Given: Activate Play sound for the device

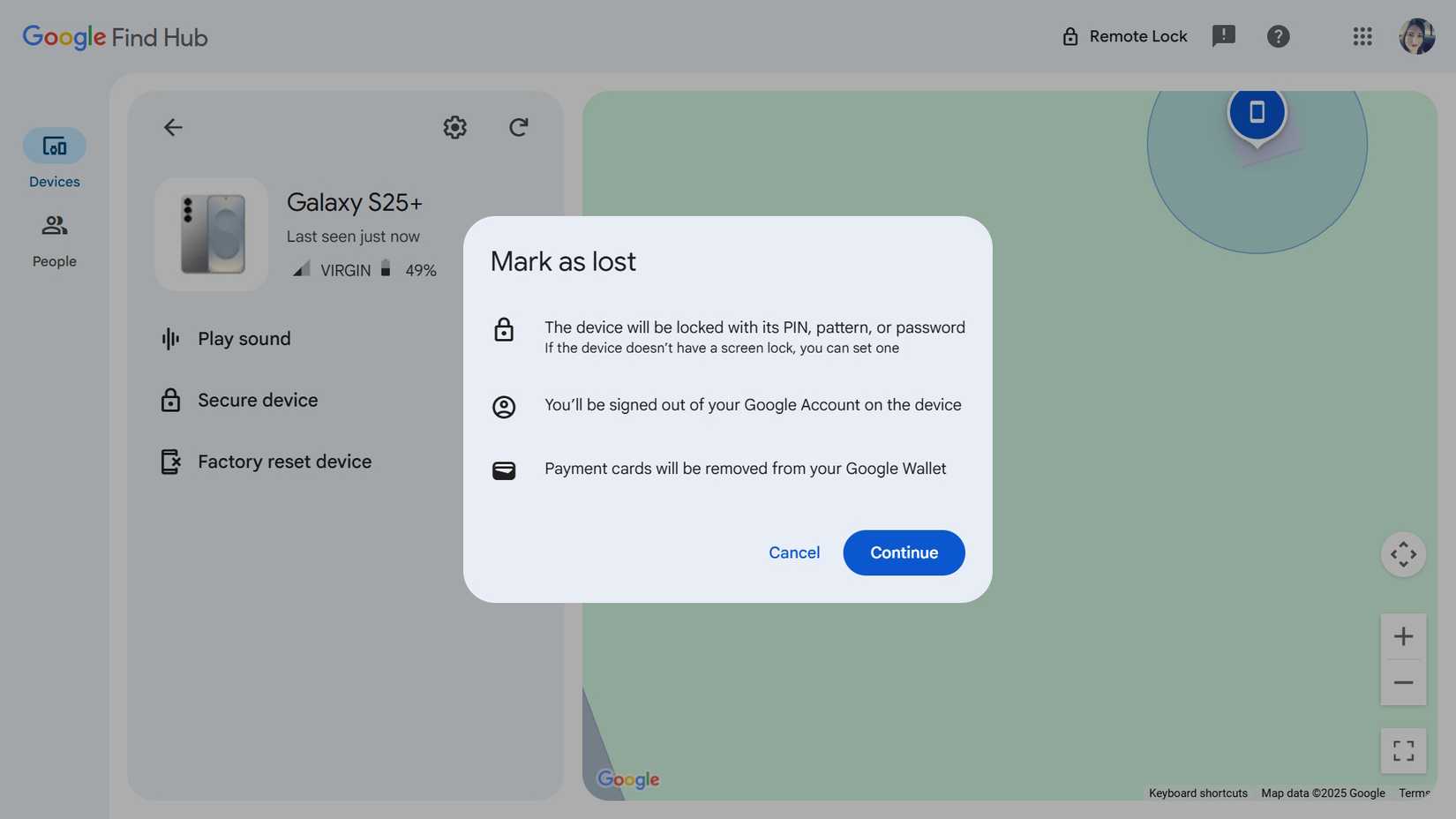Looking at the screenshot, I should (244, 338).
